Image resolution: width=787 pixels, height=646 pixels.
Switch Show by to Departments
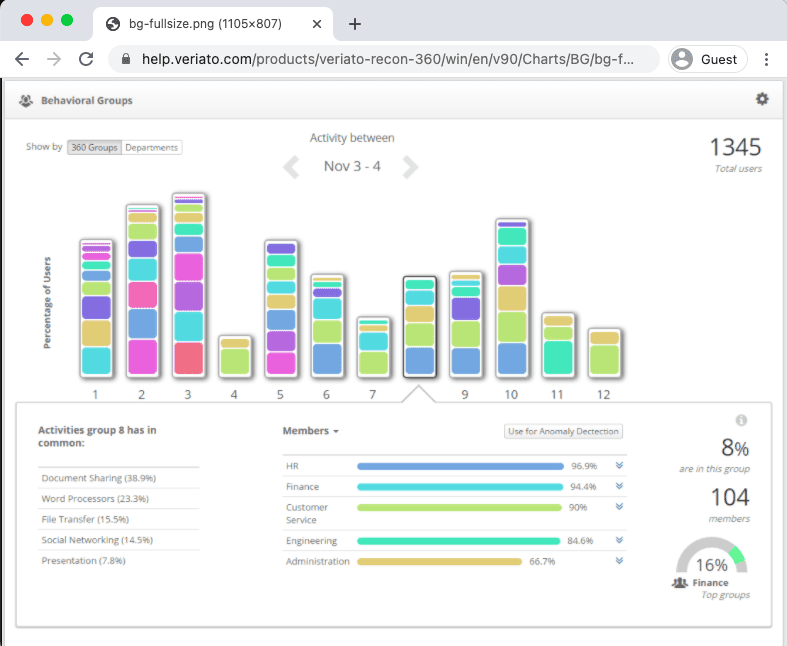(x=152, y=147)
